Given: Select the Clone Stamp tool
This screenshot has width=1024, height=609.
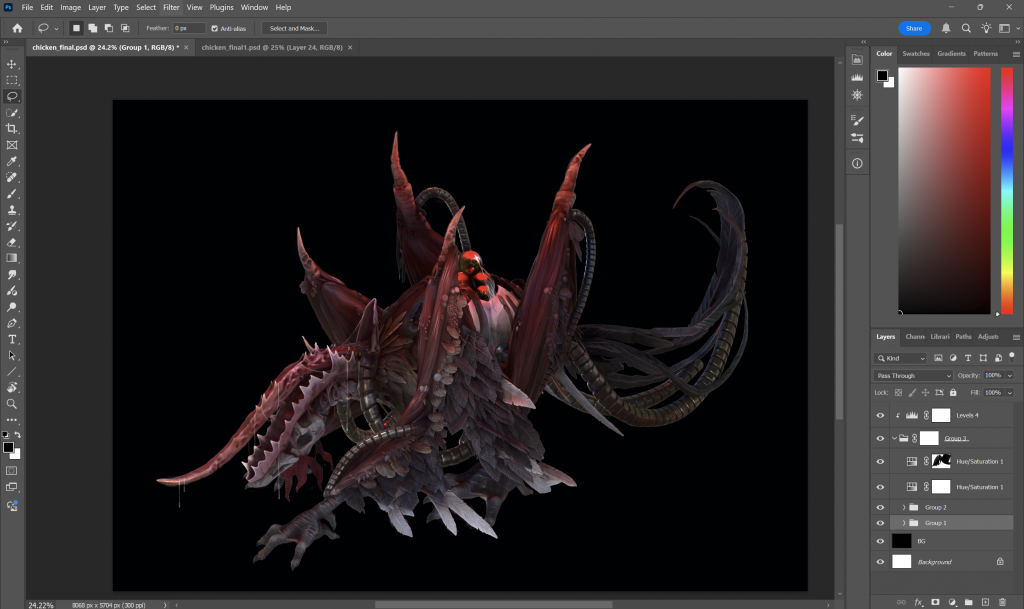Looking at the screenshot, I should 12,210.
